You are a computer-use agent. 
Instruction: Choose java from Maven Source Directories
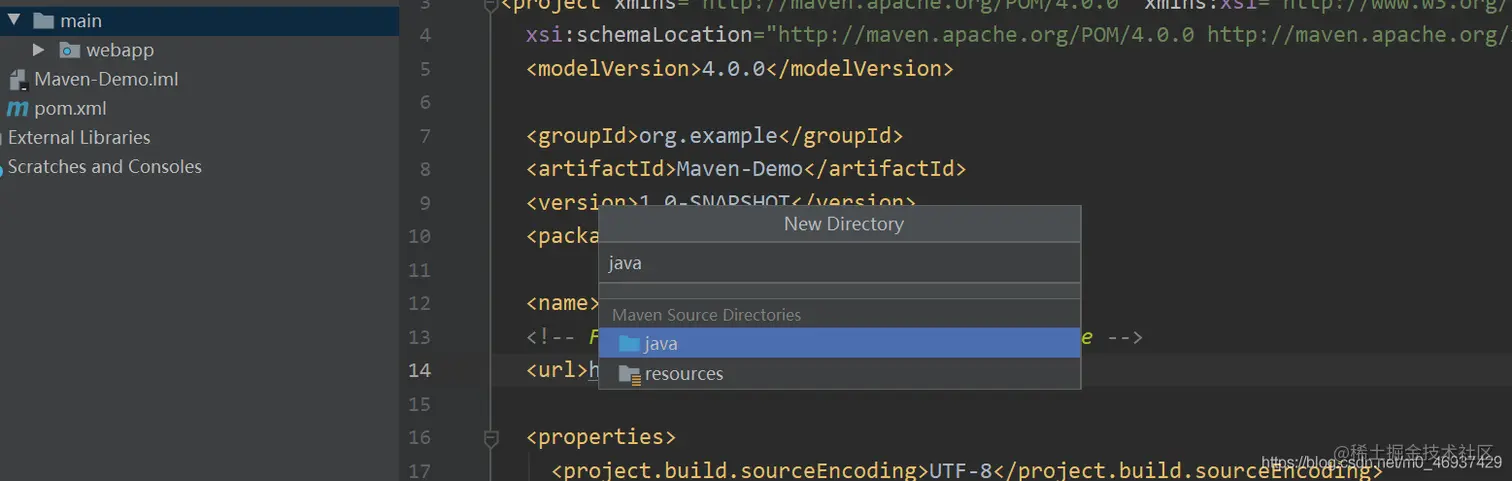[839, 343]
